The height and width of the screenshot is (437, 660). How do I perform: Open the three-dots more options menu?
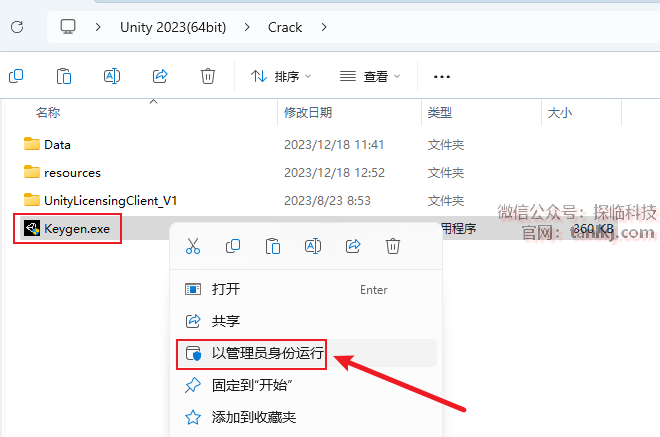coord(442,77)
